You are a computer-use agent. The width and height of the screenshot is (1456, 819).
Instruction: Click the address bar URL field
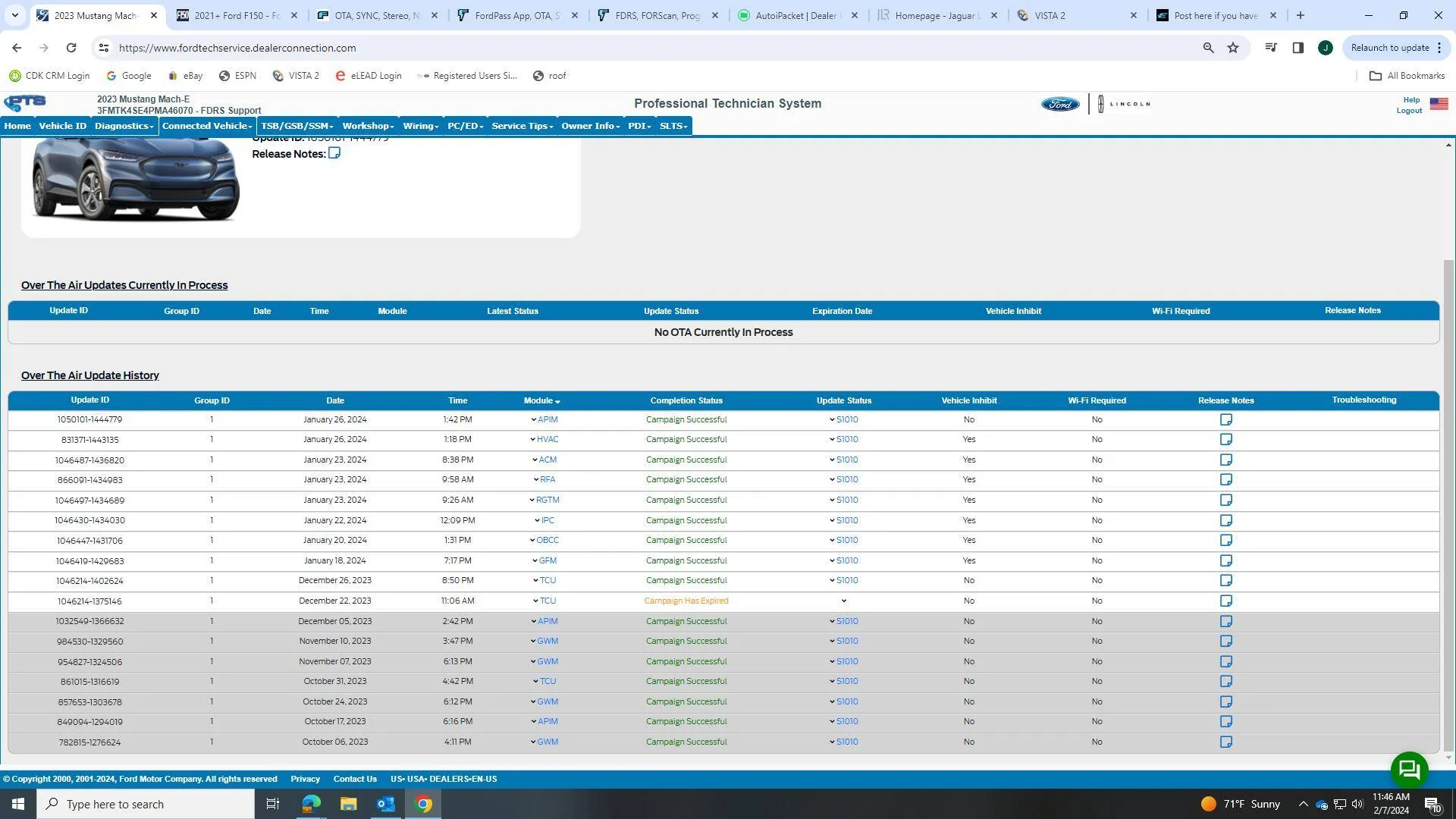tap(652, 48)
